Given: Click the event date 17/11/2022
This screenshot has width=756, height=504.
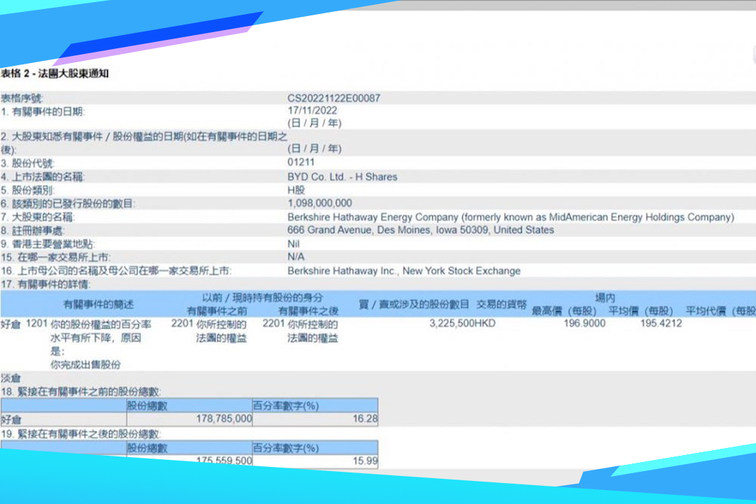Looking at the screenshot, I should click(313, 111).
